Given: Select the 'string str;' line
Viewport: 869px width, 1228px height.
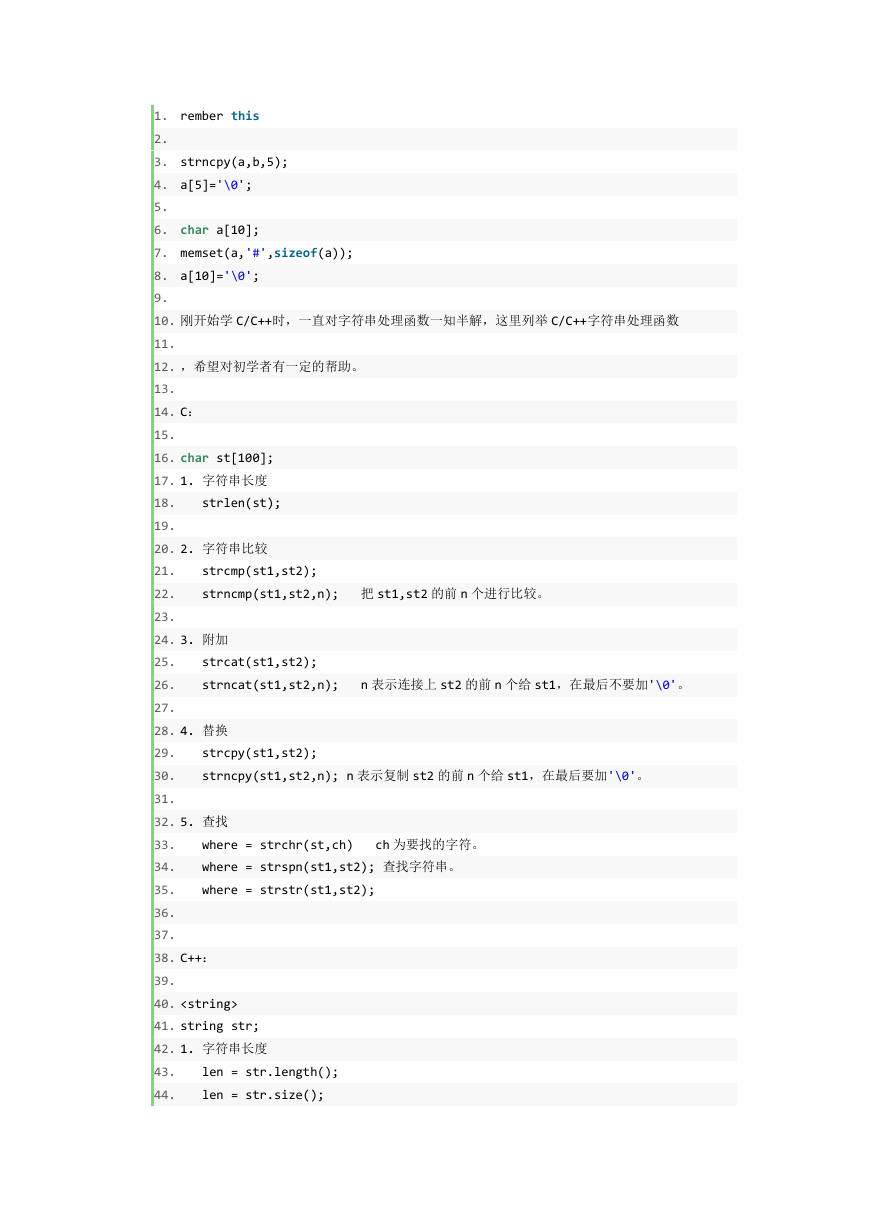Looking at the screenshot, I should pyautogui.click(x=220, y=1026).
